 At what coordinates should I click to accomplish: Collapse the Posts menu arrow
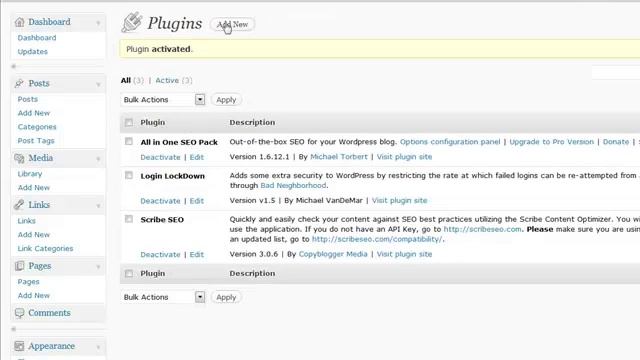(x=98, y=84)
